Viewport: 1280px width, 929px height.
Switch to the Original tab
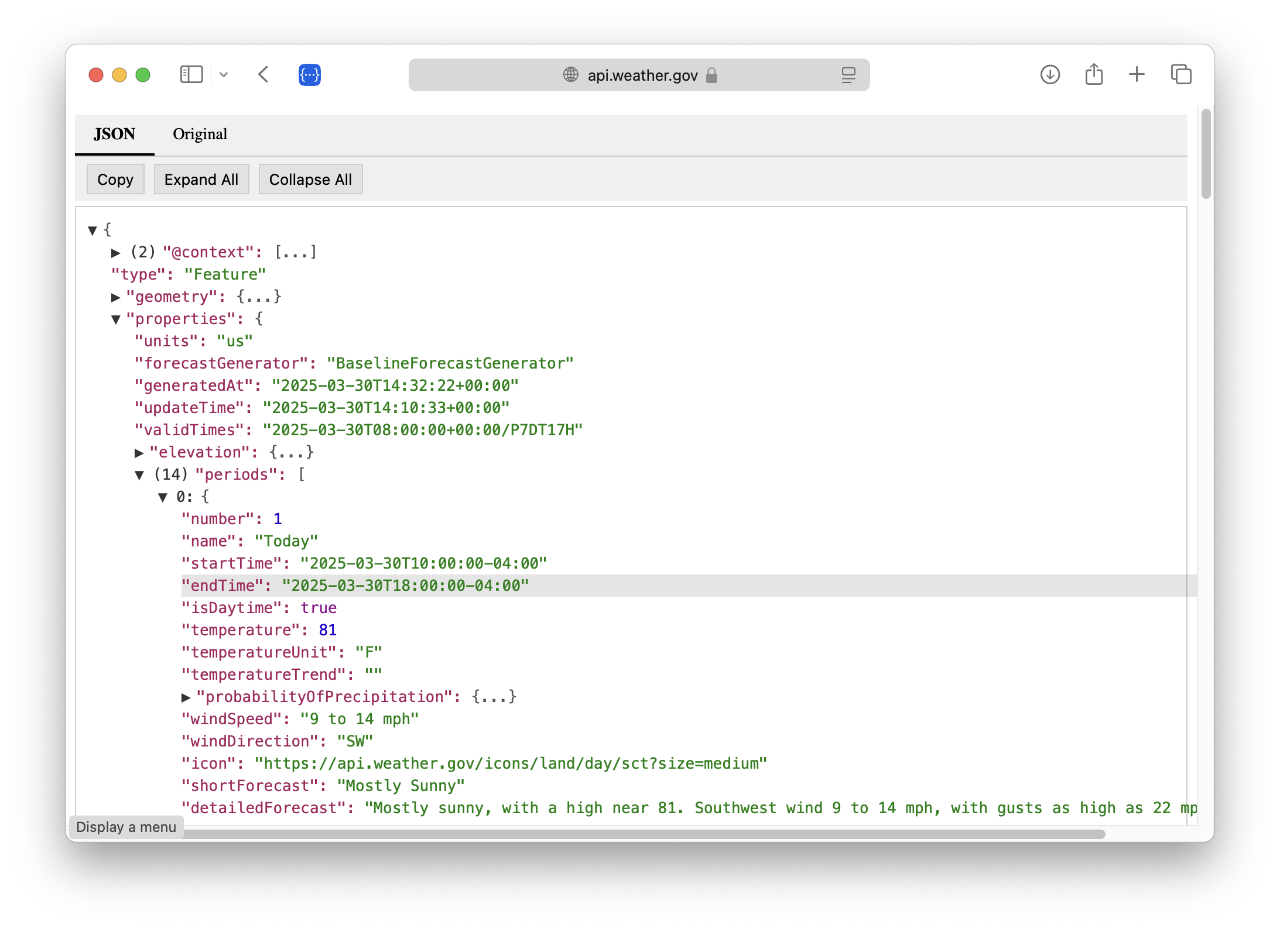[200, 134]
